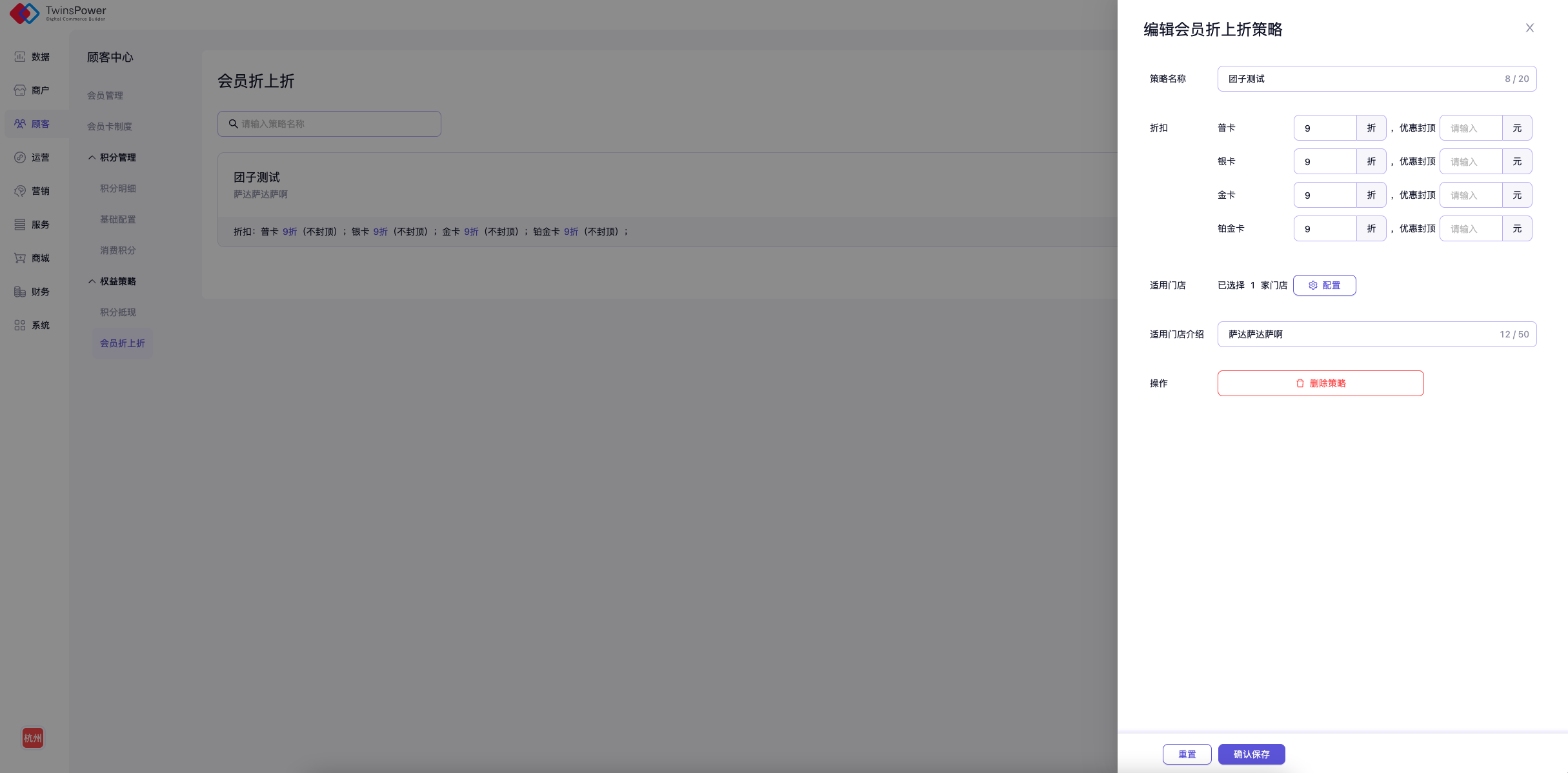This screenshot has height=773, width=1568.
Task: Click the 商城 shopping cart icon
Action: 20,258
